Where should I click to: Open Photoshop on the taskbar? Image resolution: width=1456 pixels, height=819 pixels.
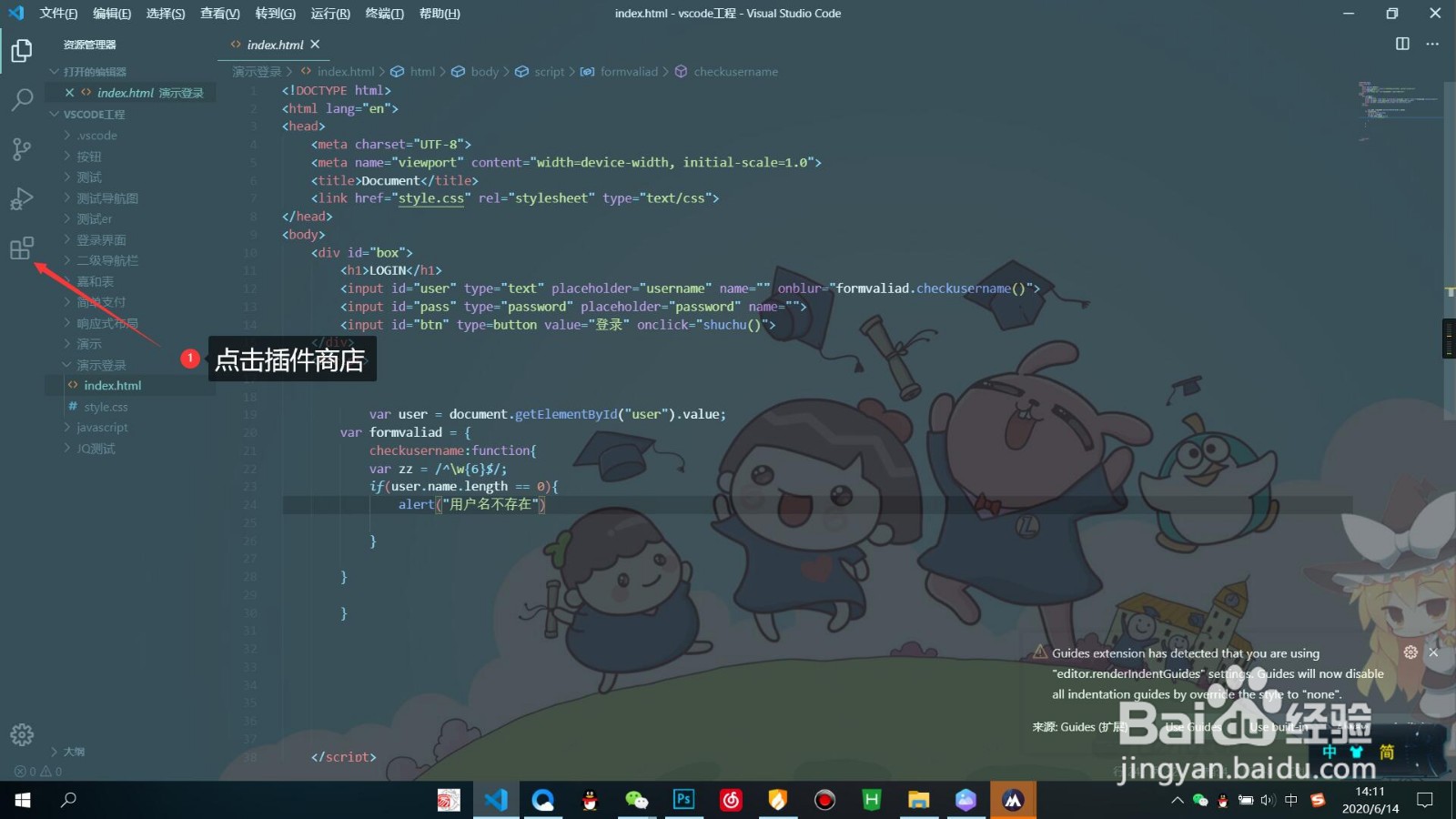683,800
